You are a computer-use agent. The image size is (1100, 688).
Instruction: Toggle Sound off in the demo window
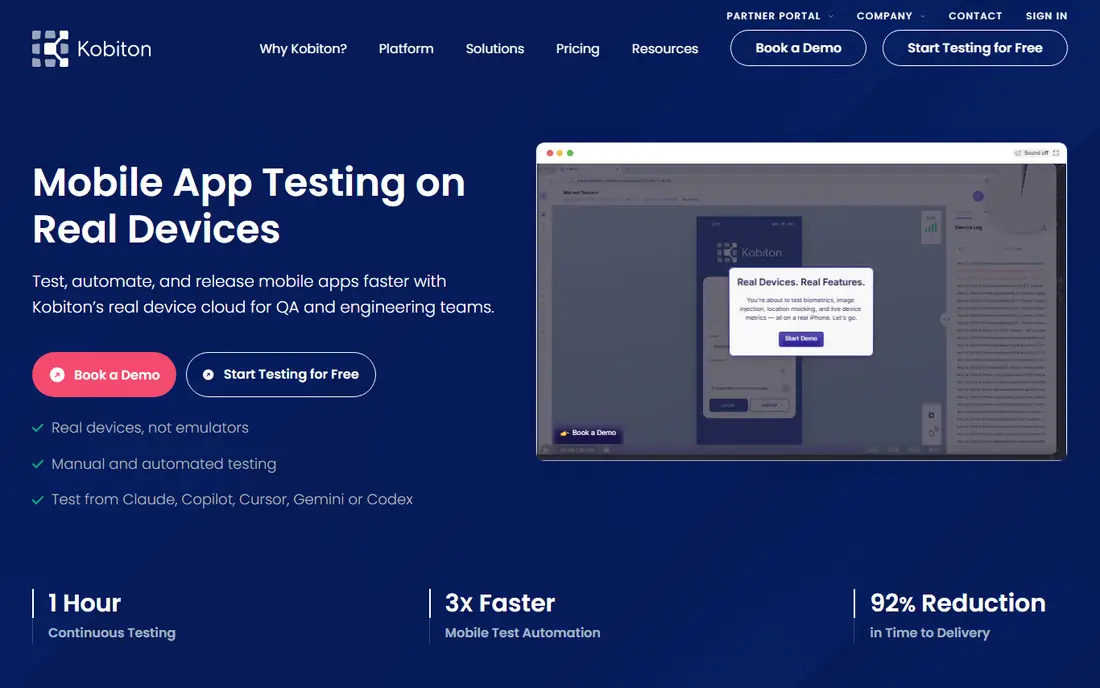click(1031, 153)
